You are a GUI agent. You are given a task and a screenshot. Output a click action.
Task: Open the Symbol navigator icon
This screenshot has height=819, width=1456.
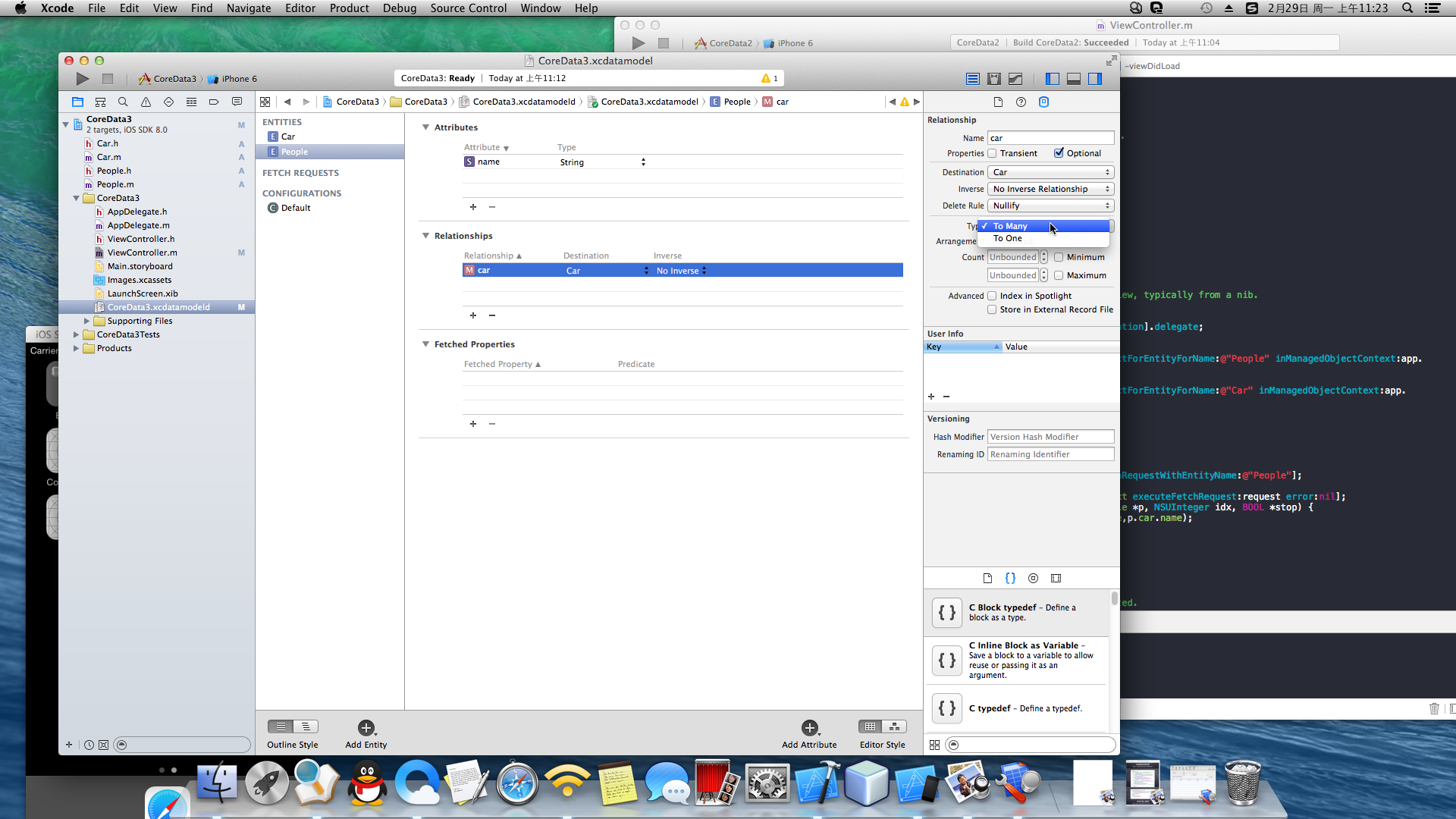(x=100, y=102)
